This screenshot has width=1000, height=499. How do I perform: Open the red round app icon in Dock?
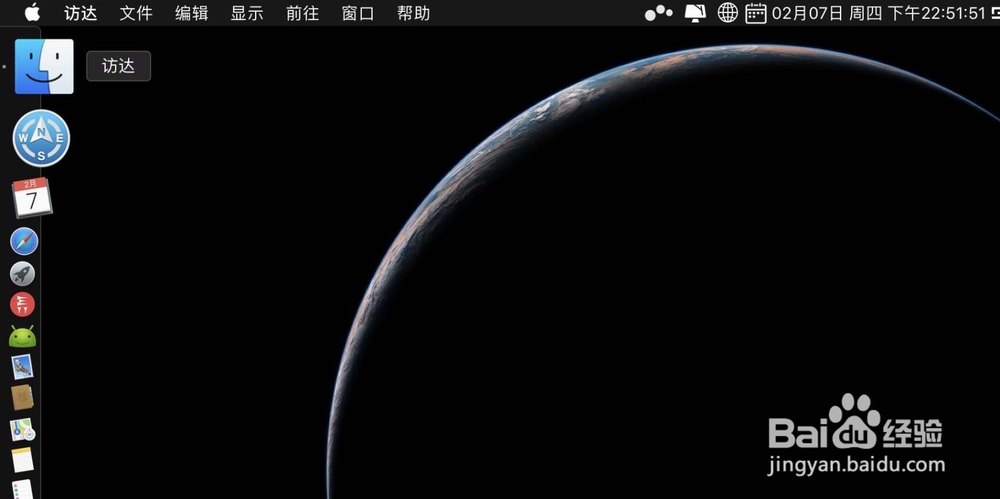pyautogui.click(x=22, y=304)
